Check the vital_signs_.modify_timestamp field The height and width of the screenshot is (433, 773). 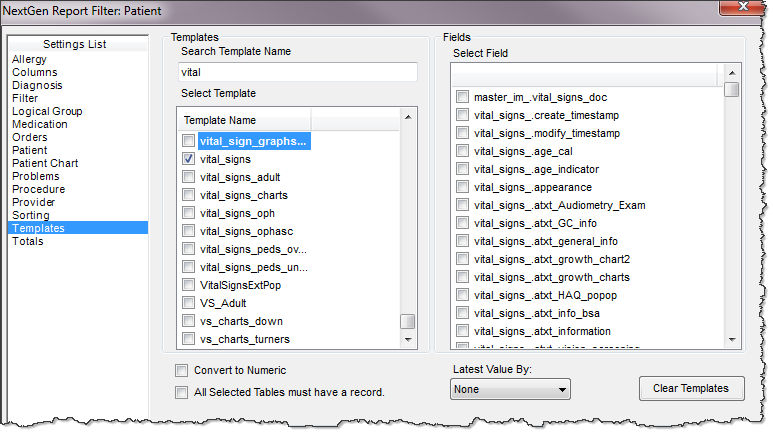[462, 133]
